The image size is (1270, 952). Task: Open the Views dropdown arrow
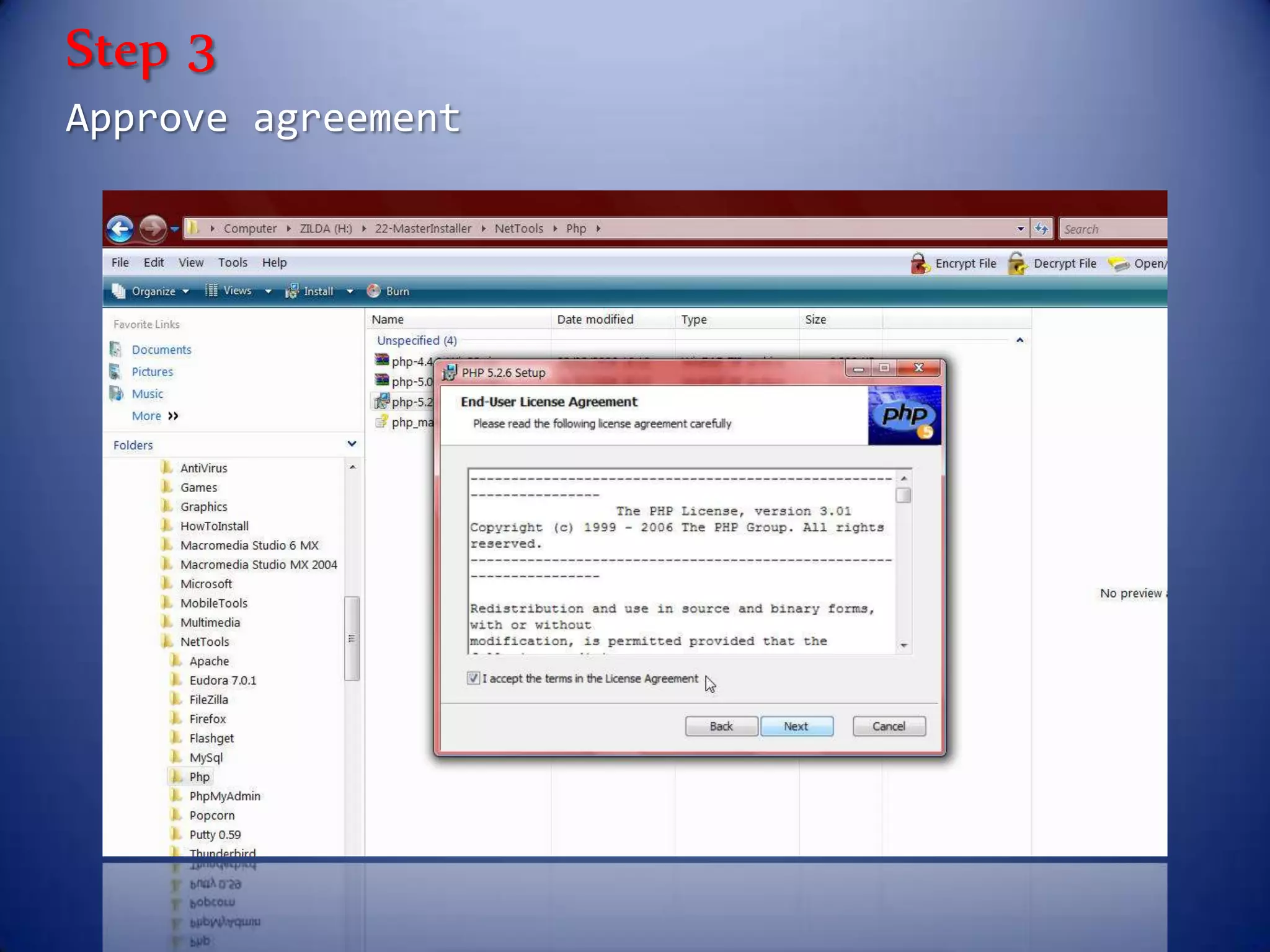coord(269,291)
